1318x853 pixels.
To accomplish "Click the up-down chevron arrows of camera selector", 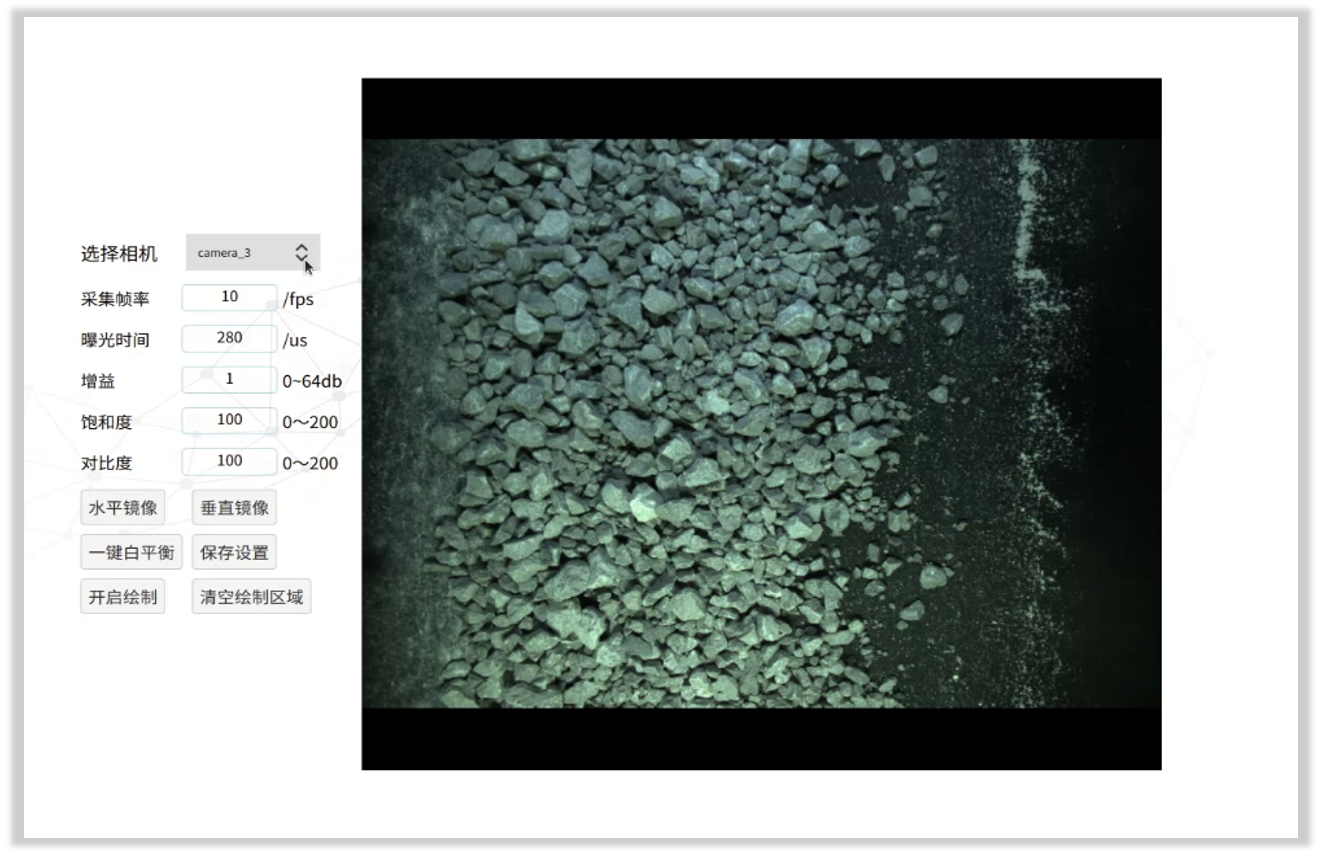I will (302, 253).
